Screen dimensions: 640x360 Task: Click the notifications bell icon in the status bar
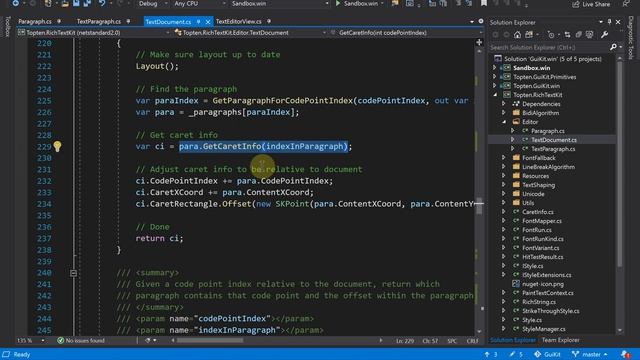click(626, 354)
